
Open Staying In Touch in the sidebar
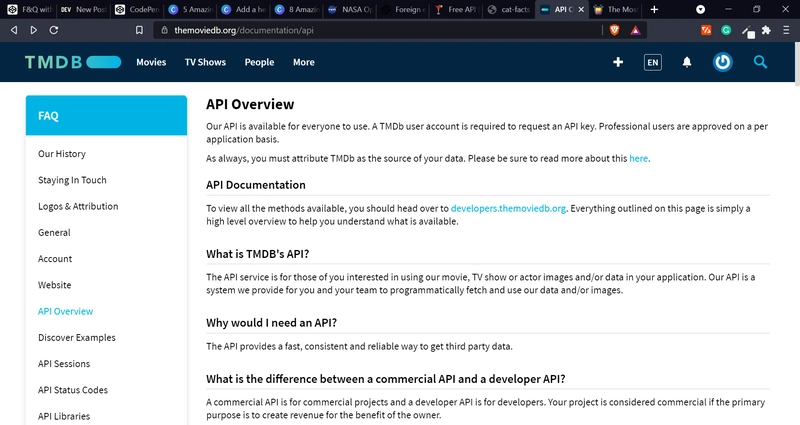(72, 180)
